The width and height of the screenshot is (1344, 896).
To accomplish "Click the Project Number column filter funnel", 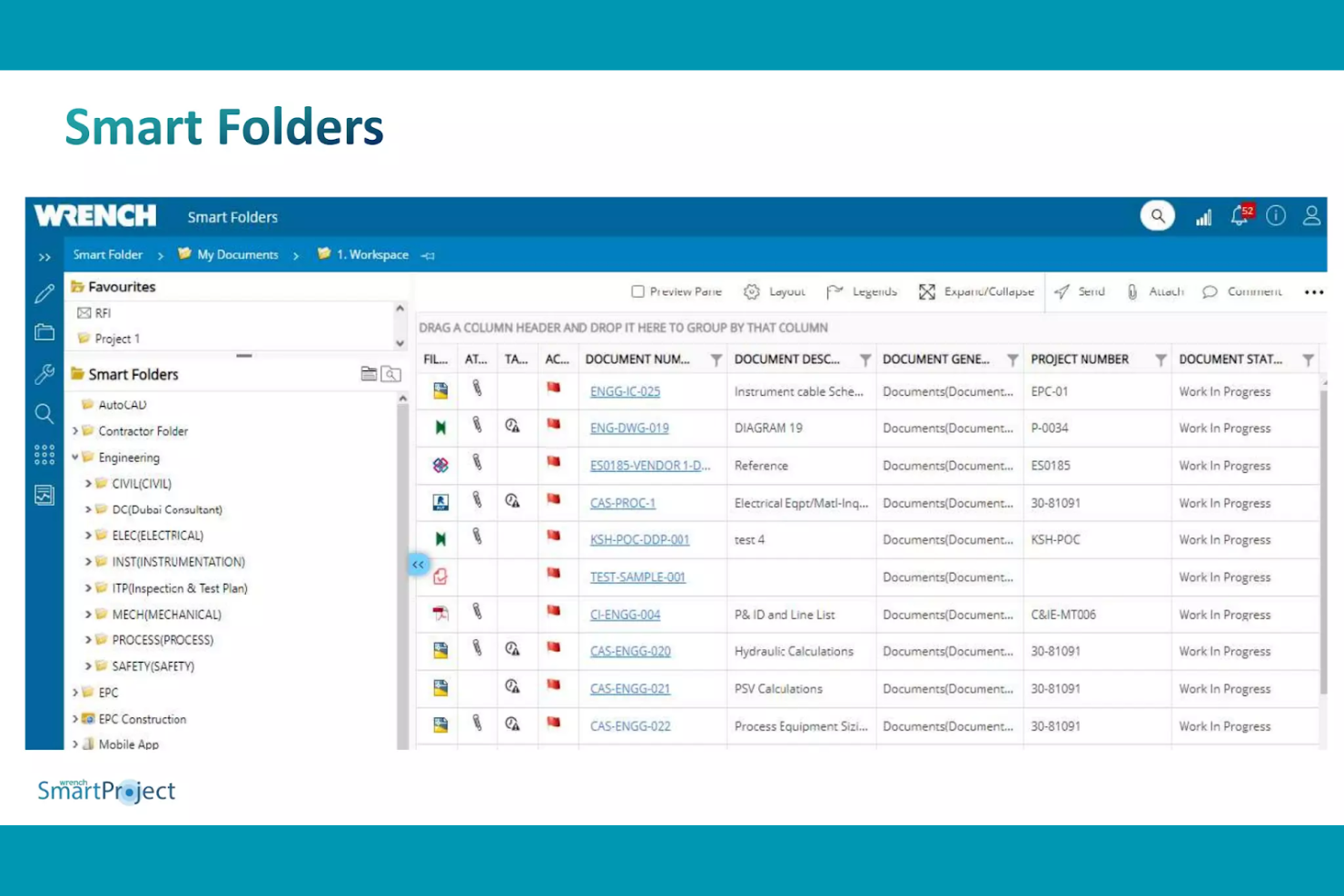I will (x=1161, y=359).
